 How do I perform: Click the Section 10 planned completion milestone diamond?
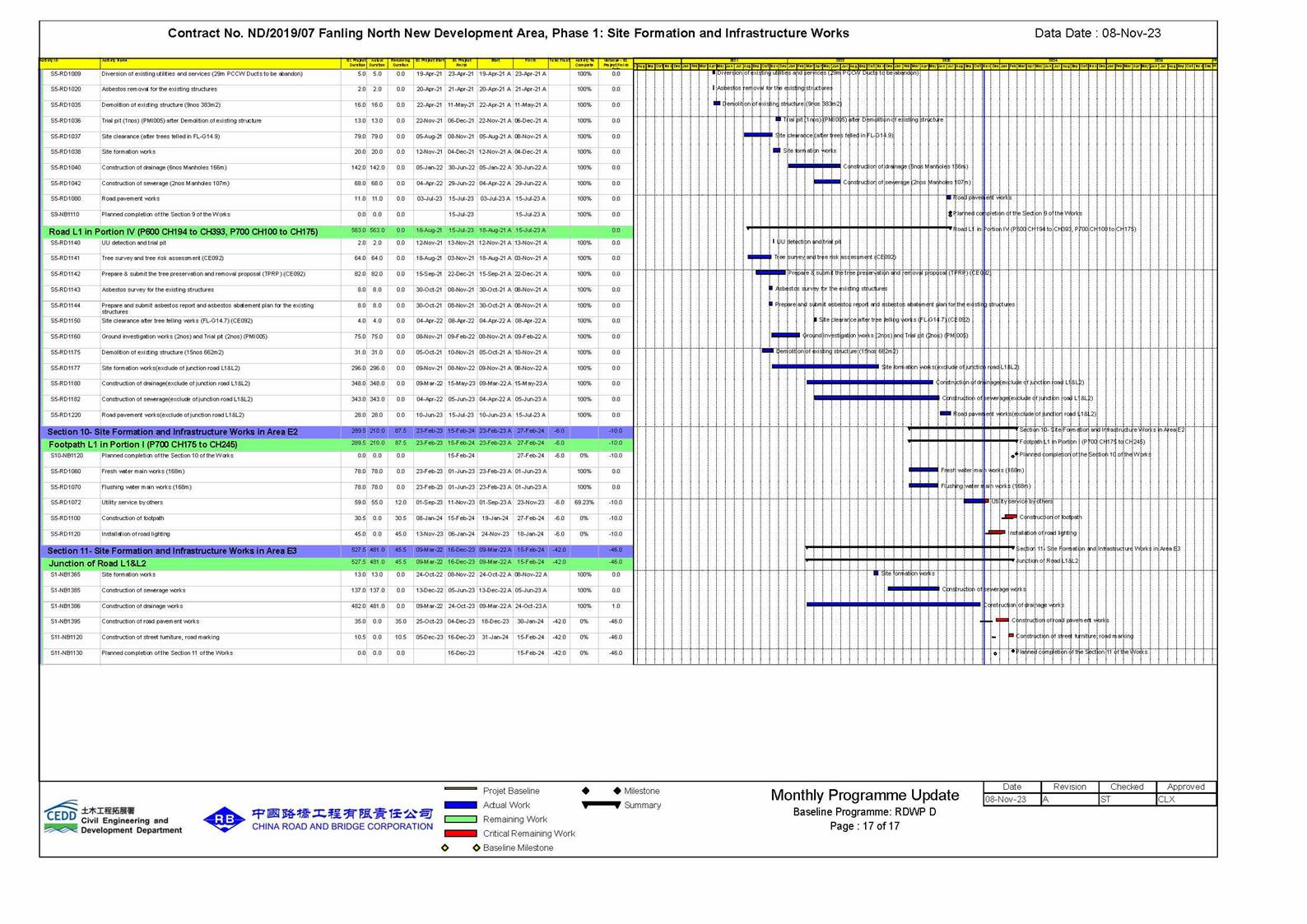[1016, 454]
